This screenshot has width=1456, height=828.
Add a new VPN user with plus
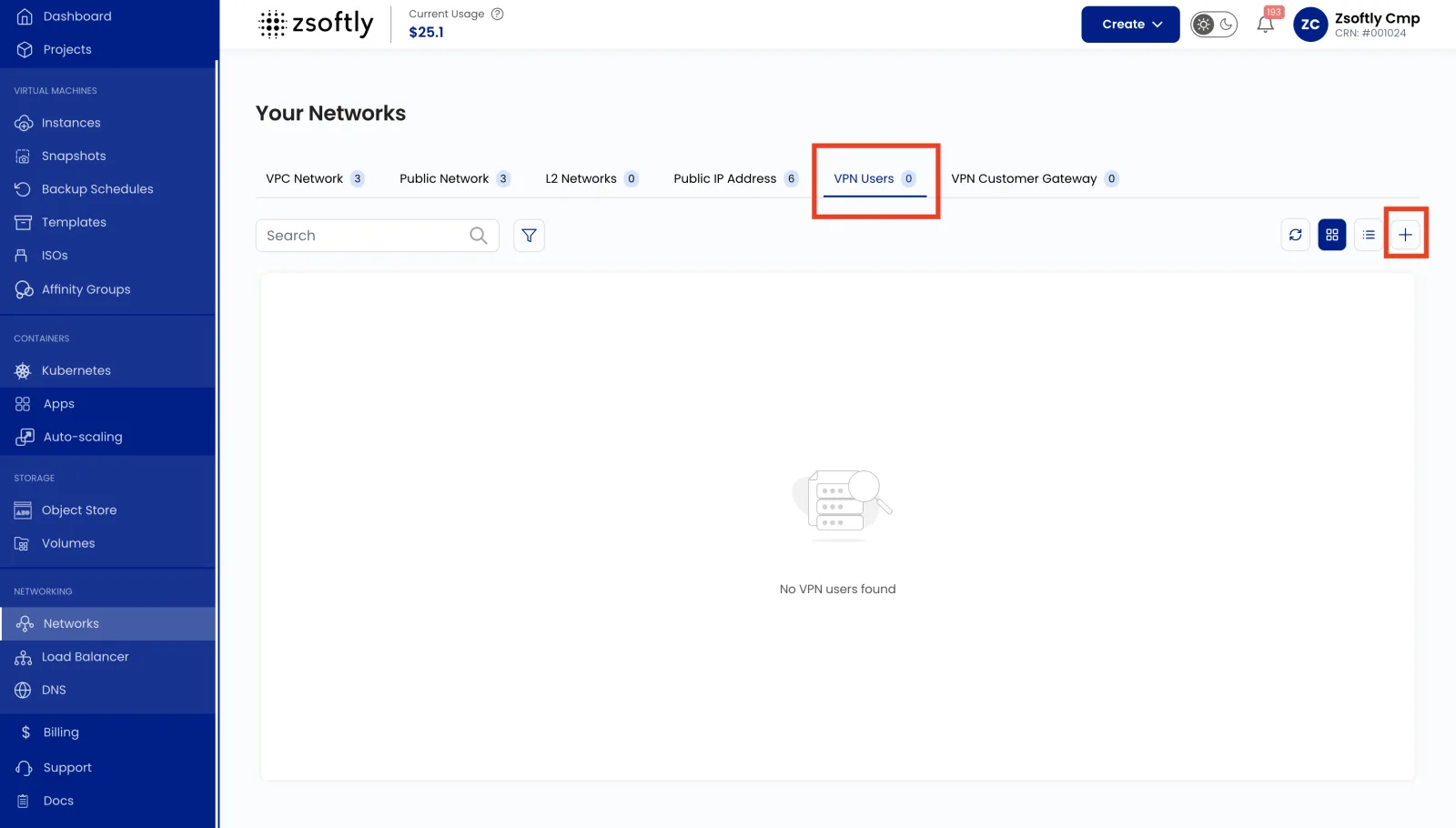1405,235
